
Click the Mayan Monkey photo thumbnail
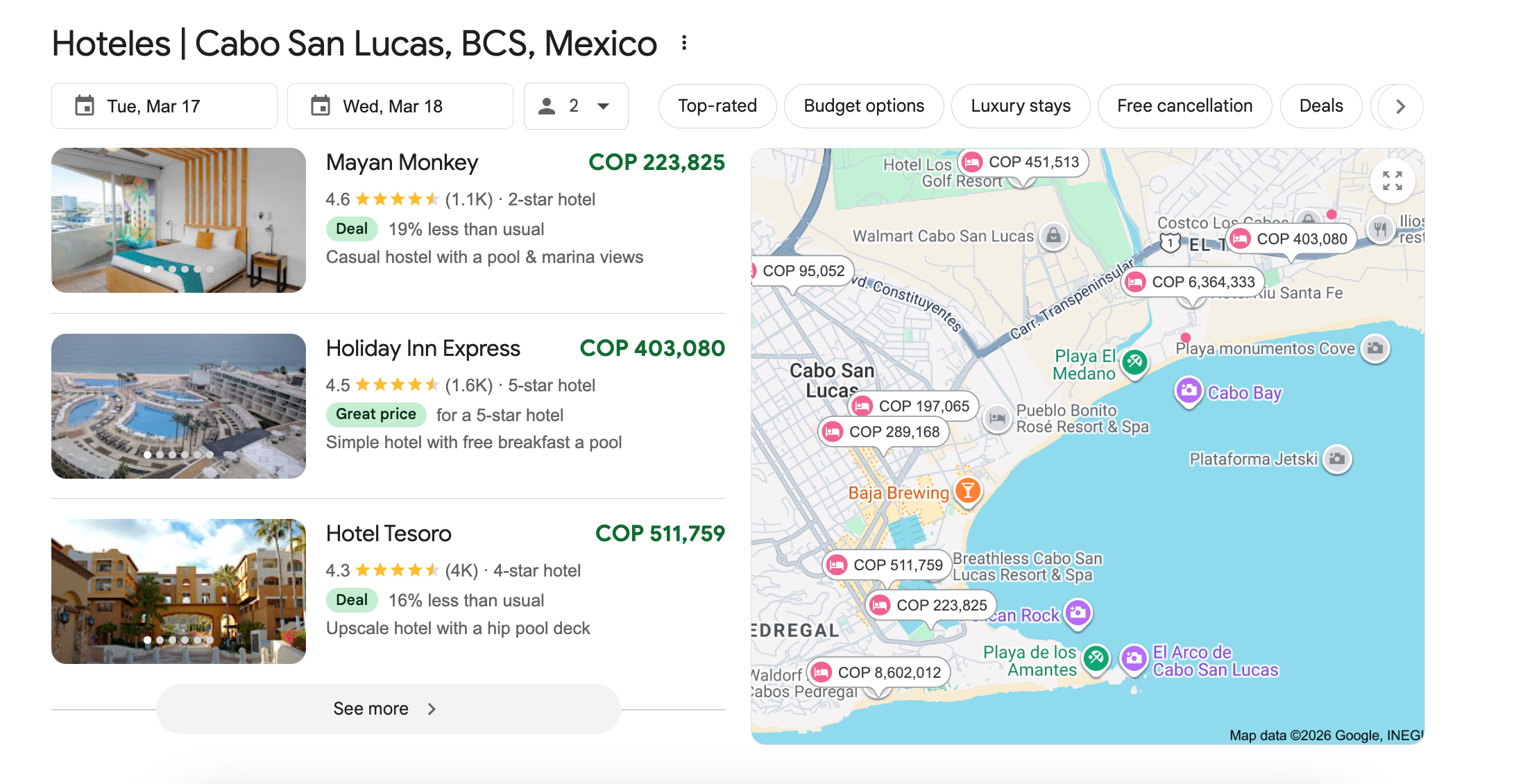[x=178, y=221]
